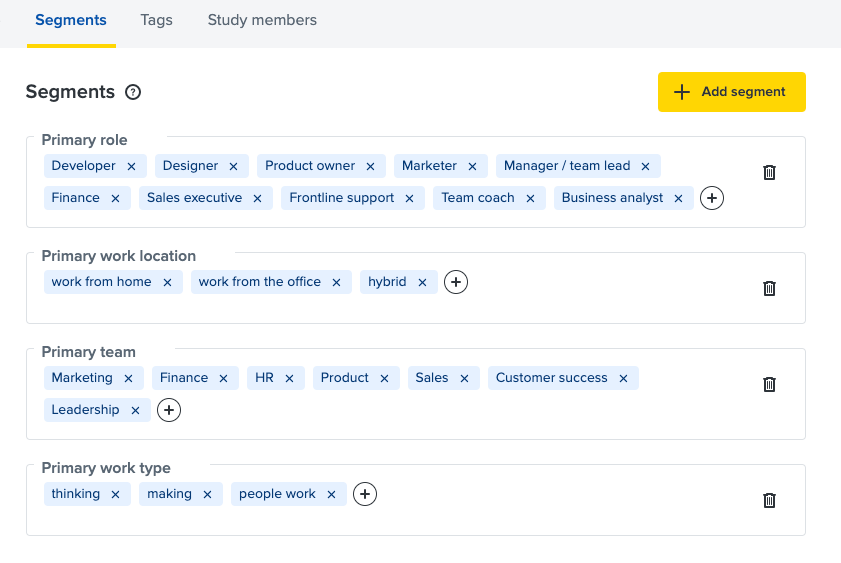Add a new tag to Primary role

coord(712,198)
